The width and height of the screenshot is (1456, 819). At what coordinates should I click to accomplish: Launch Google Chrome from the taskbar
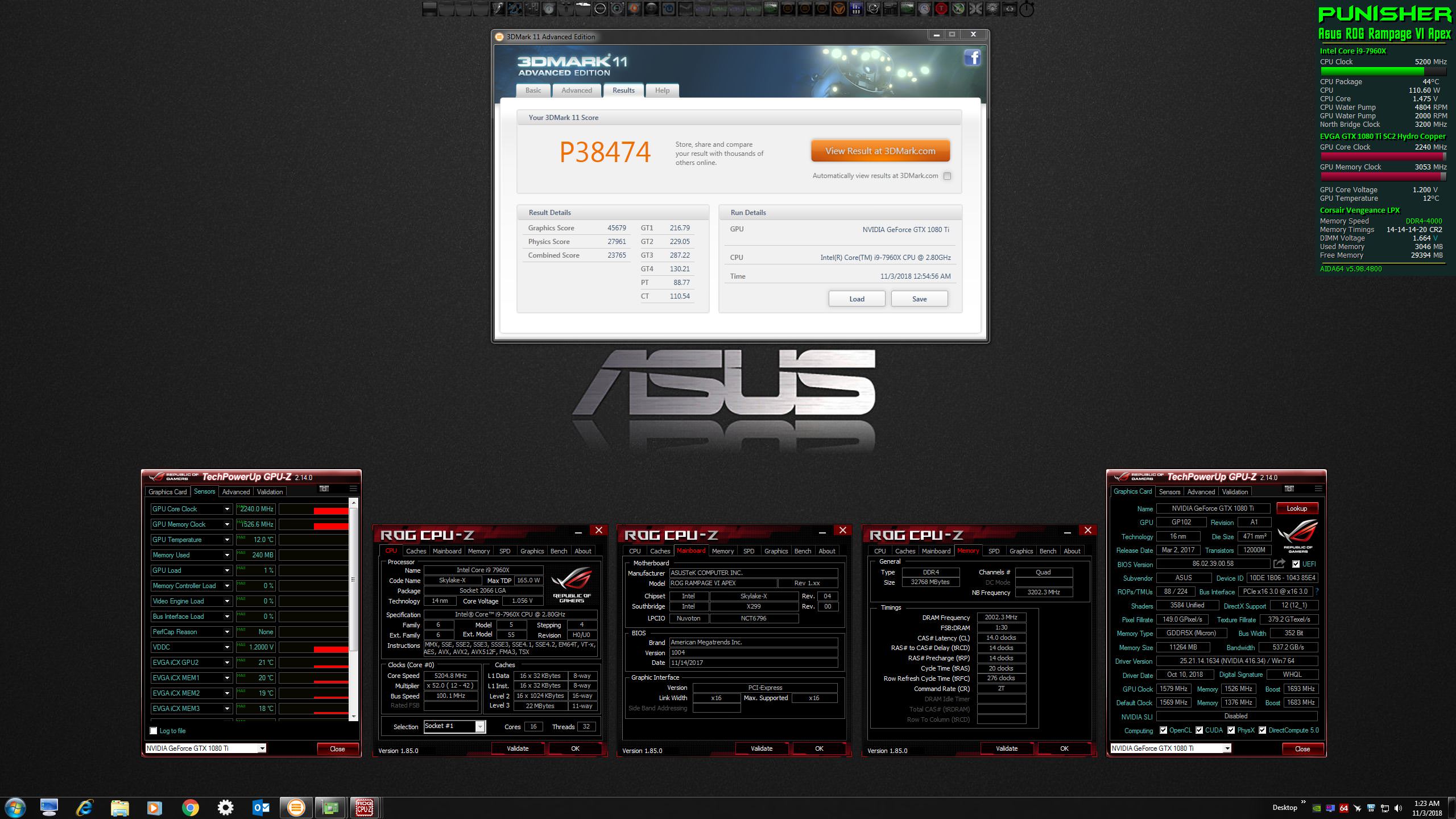click(x=190, y=808)
